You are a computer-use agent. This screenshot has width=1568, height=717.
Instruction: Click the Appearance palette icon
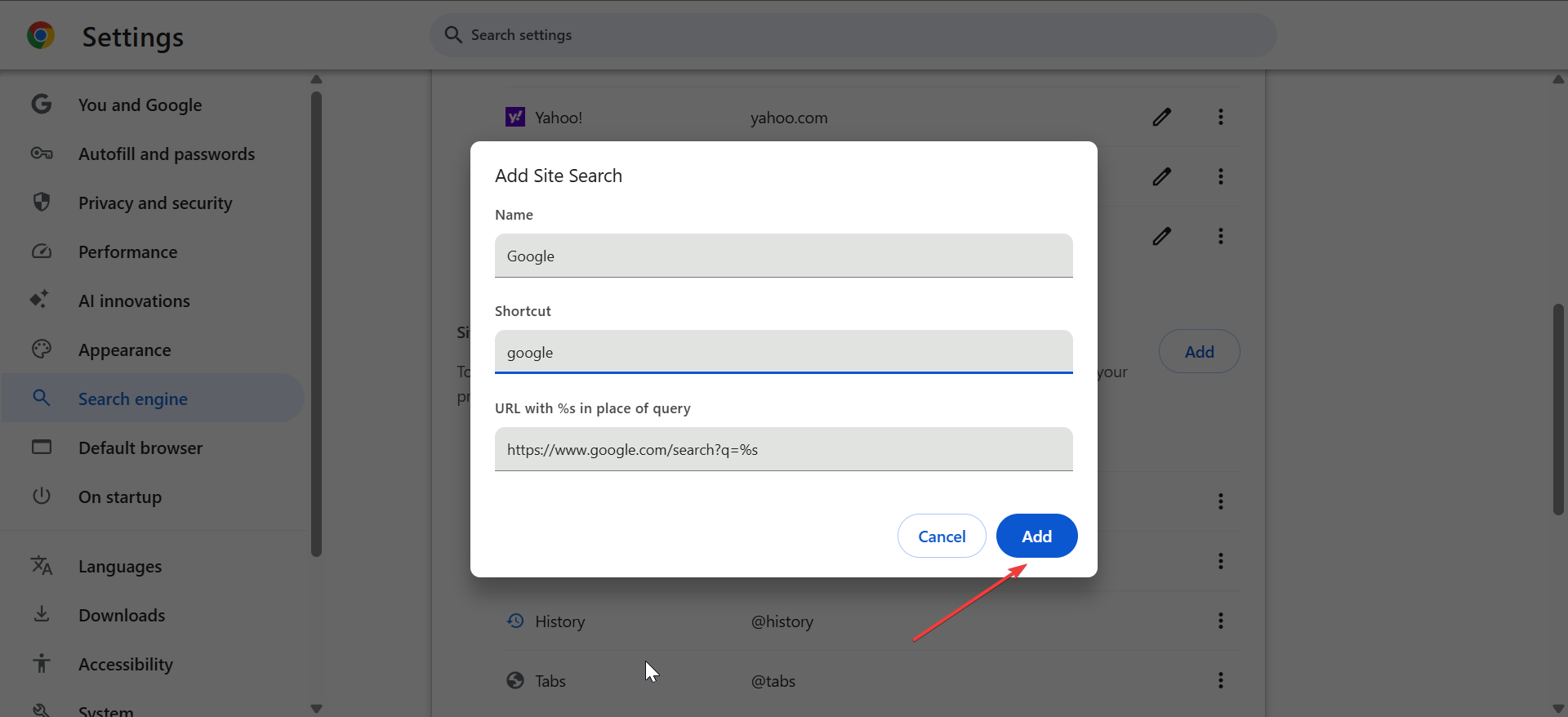tap(42, 350)
